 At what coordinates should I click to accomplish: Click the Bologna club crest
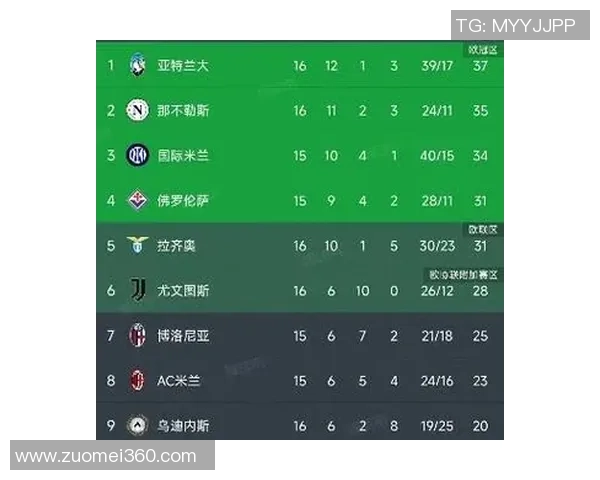(x=137, y=336)
